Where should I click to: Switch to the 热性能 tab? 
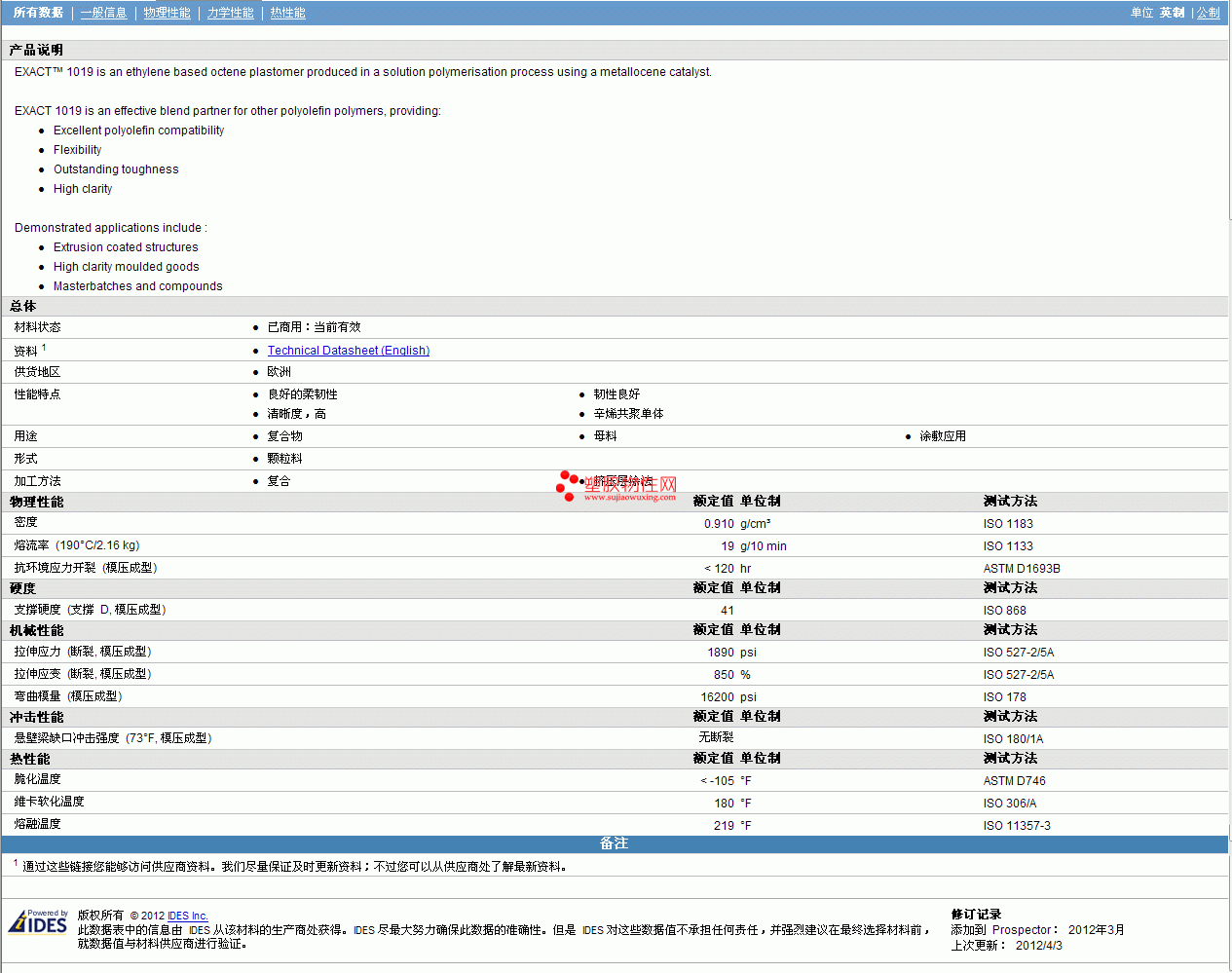pyautogui.click(x=287, y=13)
